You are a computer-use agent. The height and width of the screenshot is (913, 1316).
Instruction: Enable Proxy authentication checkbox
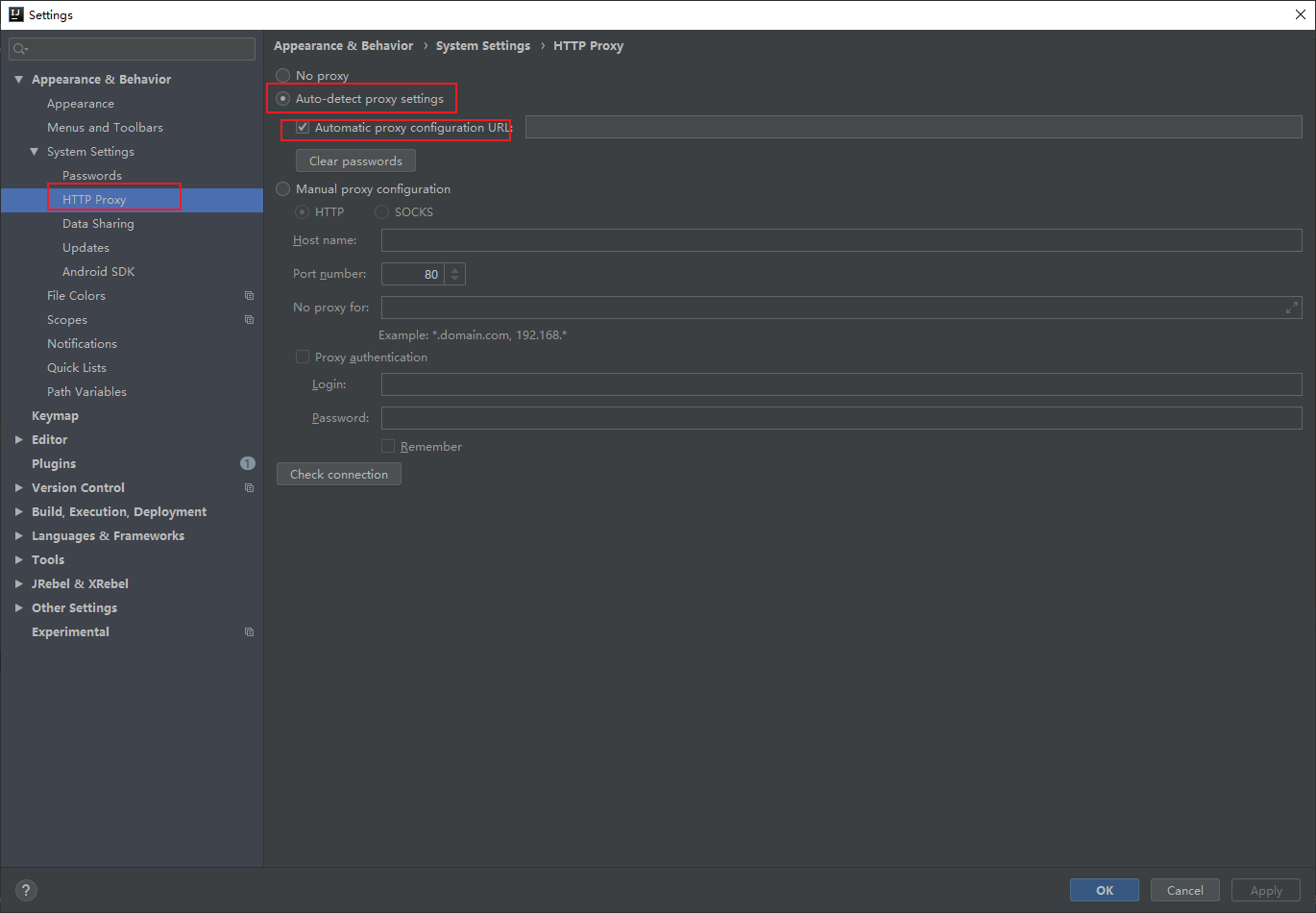tap(303, 357)
